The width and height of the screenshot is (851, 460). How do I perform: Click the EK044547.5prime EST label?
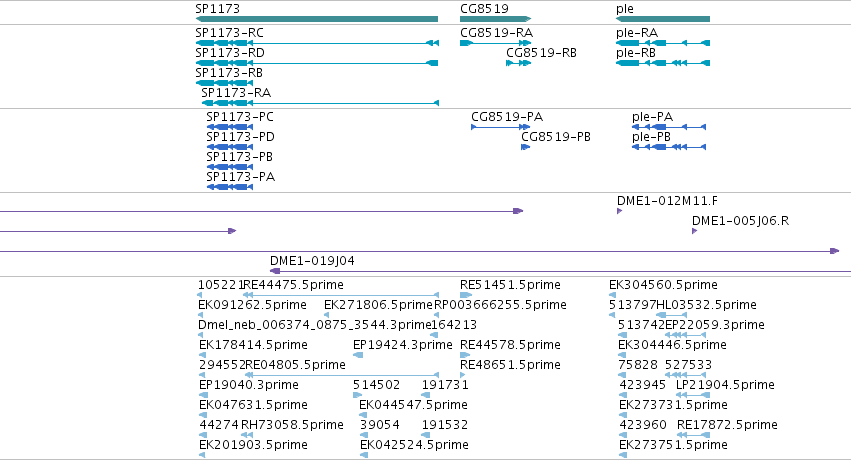414,405
